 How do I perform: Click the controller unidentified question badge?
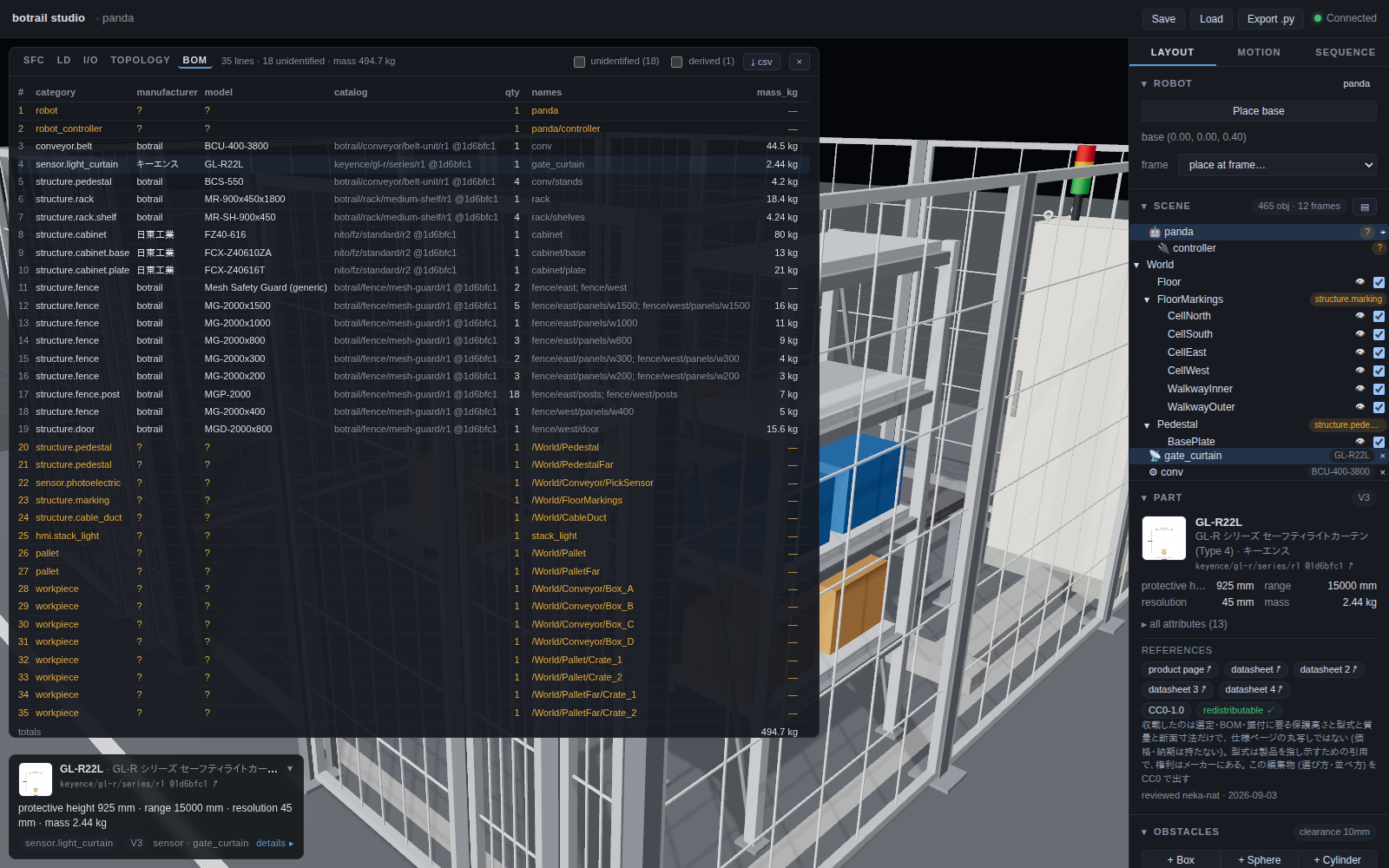1379,248
